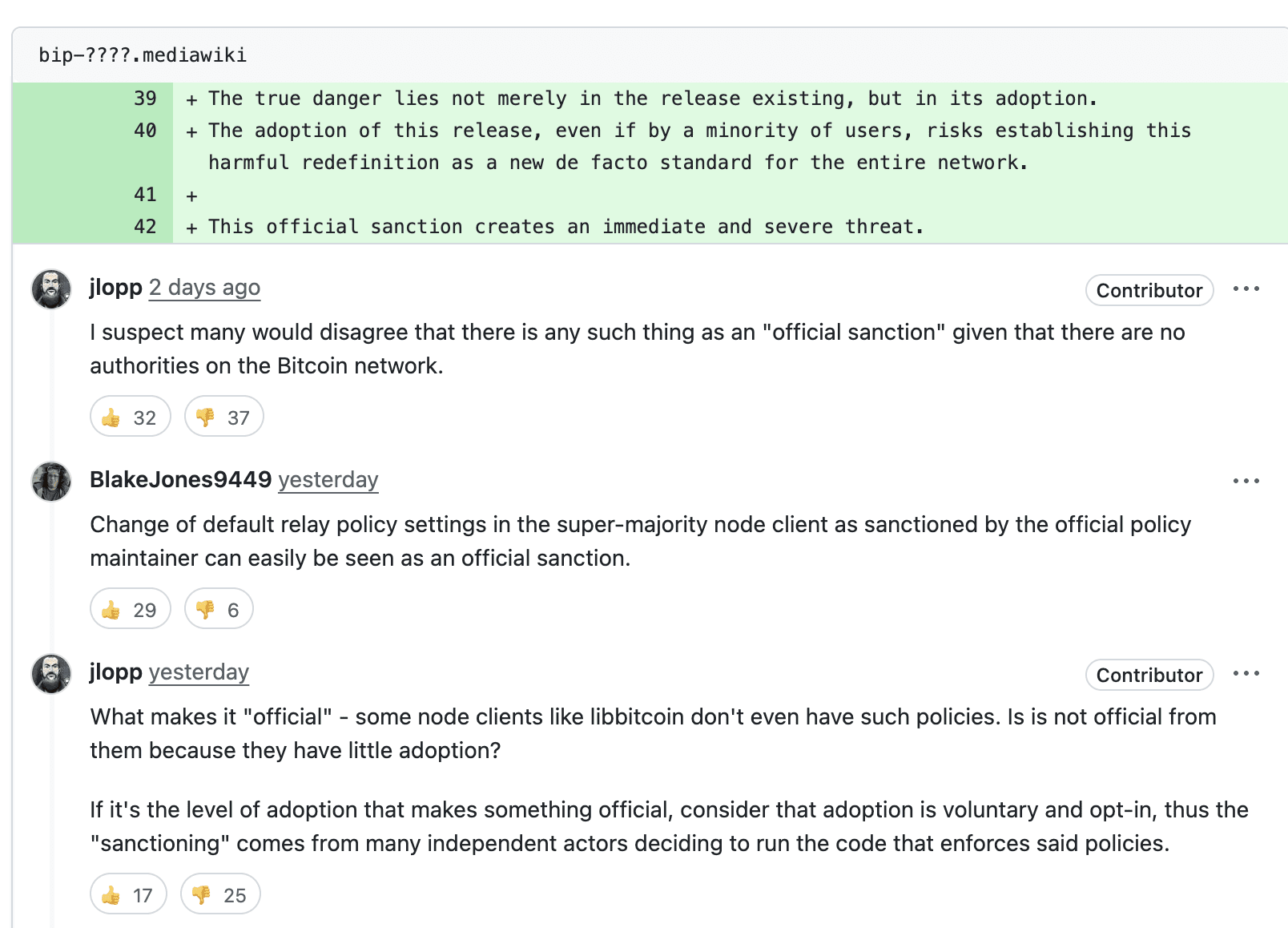Open options menu for BlakeJones9449's comment
Image resolution: width=1288 pixels, height=928 pixels.
(1246, 481)
